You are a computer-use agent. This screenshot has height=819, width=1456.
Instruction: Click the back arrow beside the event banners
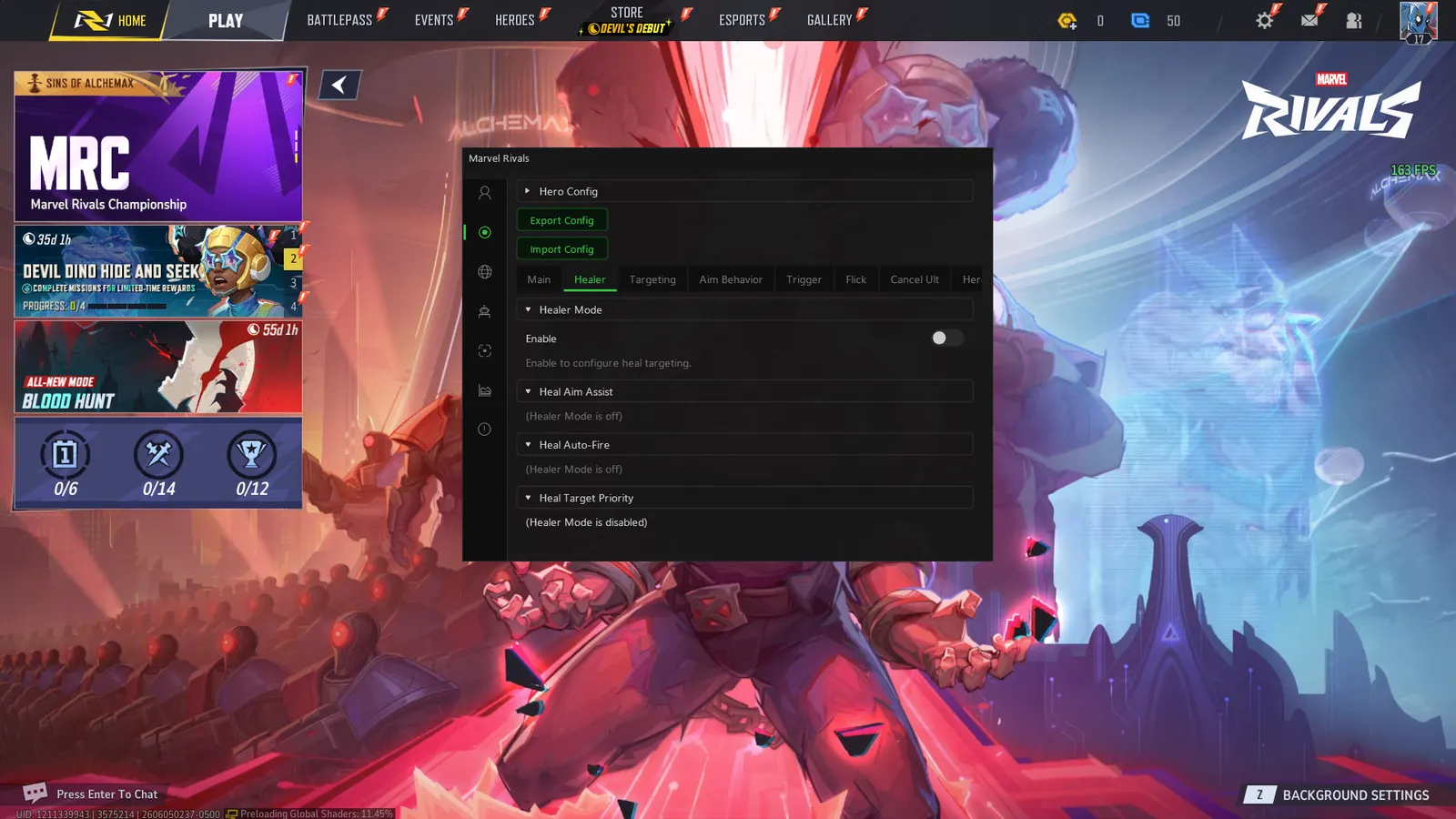point(339,85)
